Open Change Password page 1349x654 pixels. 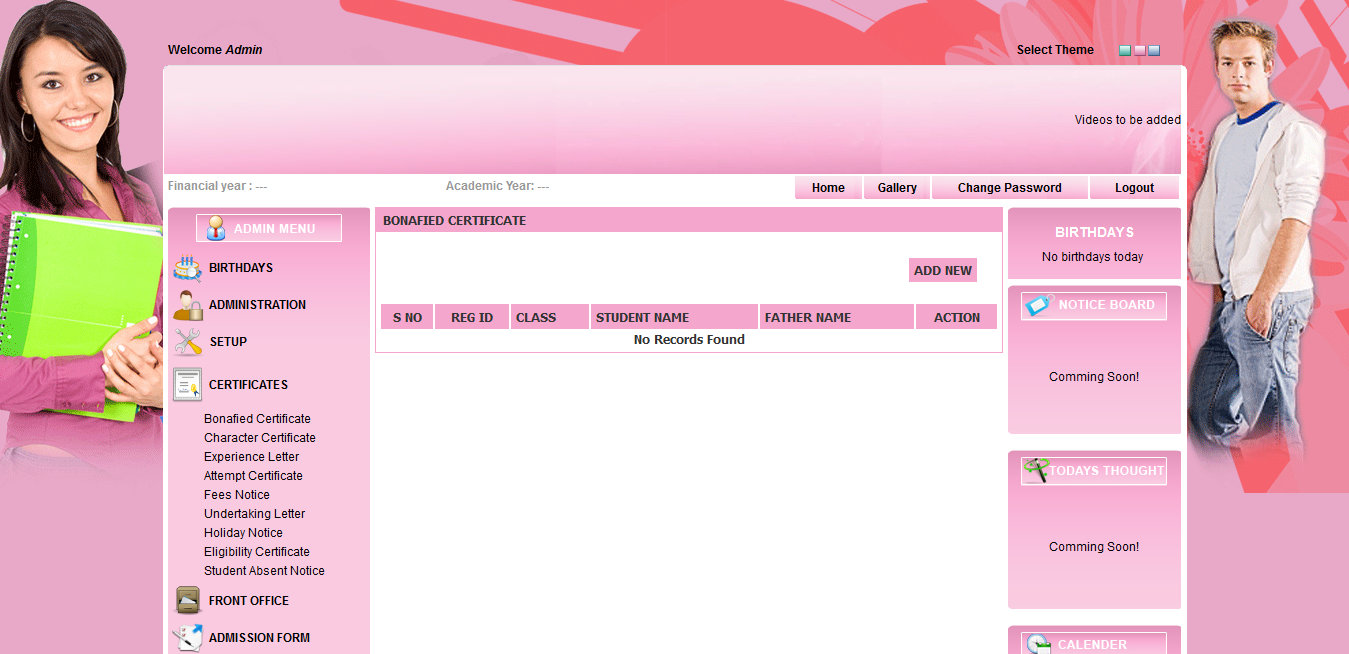point(1009,188)
